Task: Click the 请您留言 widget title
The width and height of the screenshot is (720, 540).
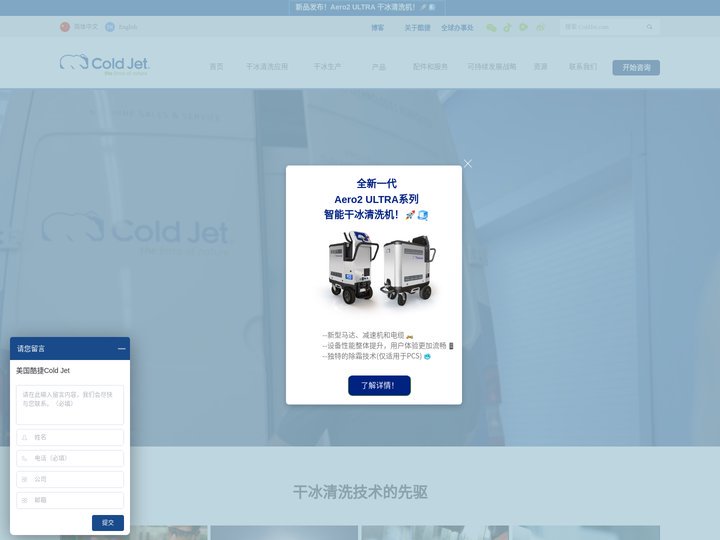Action: tap(31, 349)
